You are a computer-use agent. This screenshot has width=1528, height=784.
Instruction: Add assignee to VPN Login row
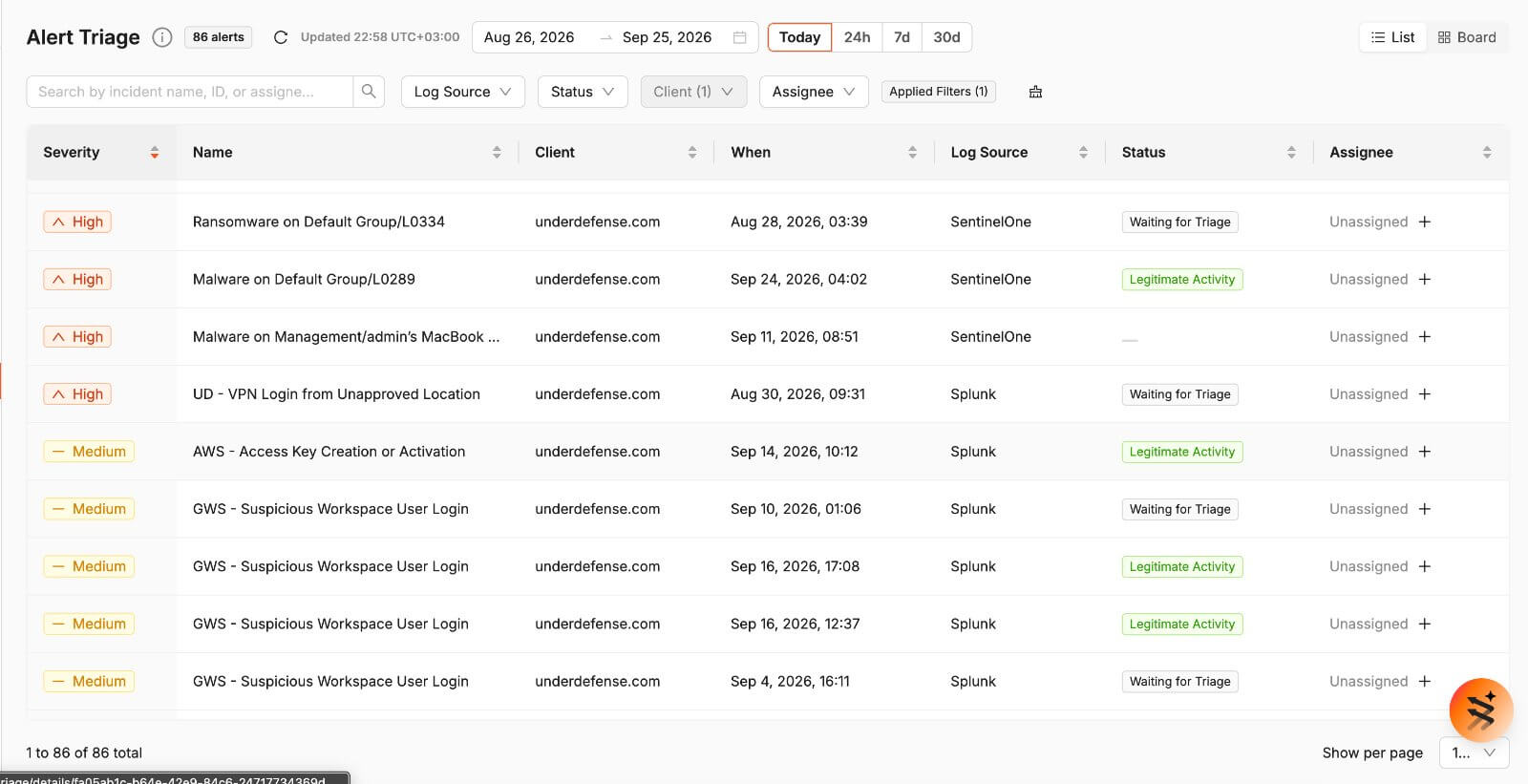click(x=1425, y=394)
